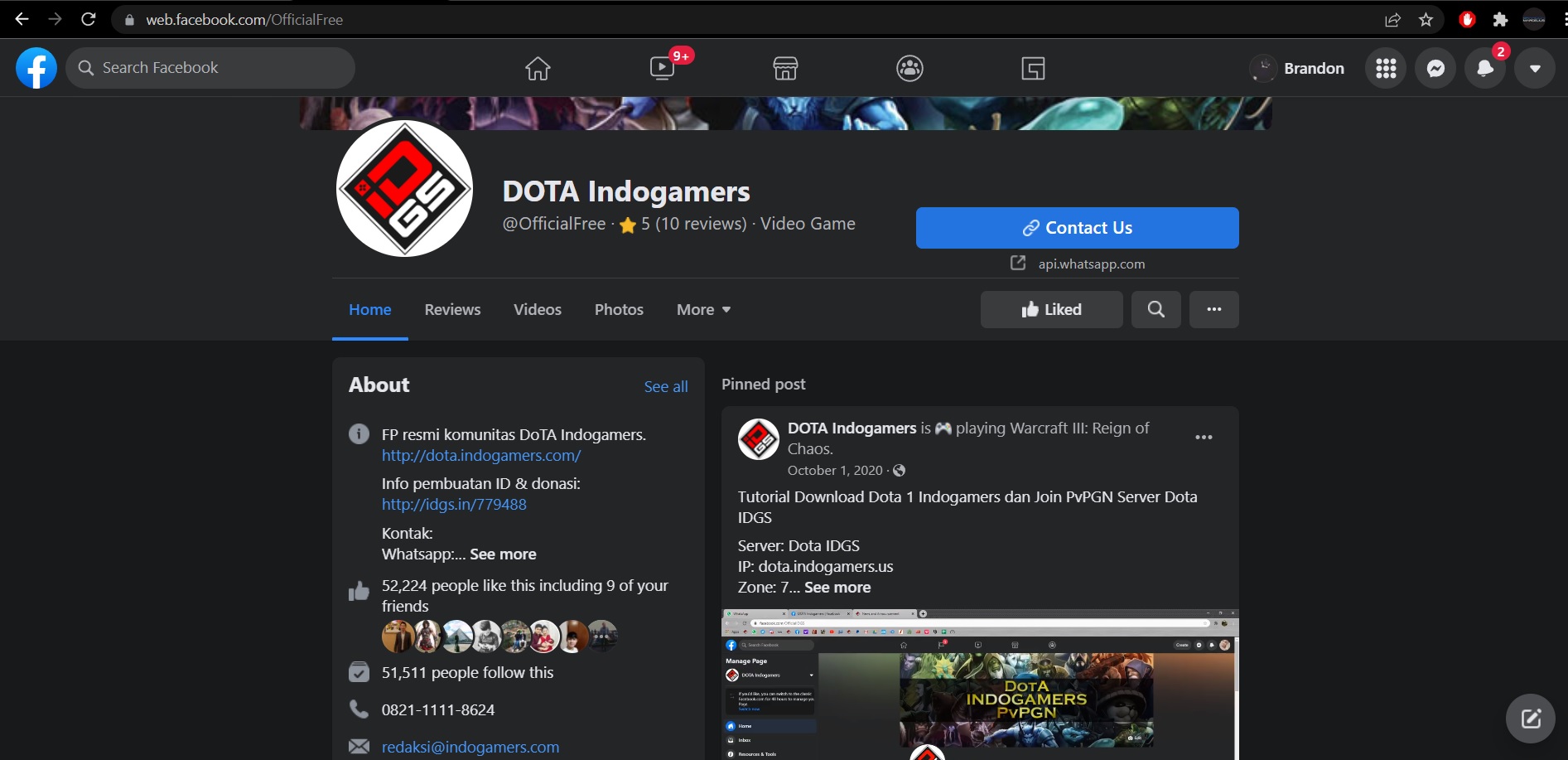Click the browser Back arrow
This screenshot has height=760, width=1568.
pos(22,19)
